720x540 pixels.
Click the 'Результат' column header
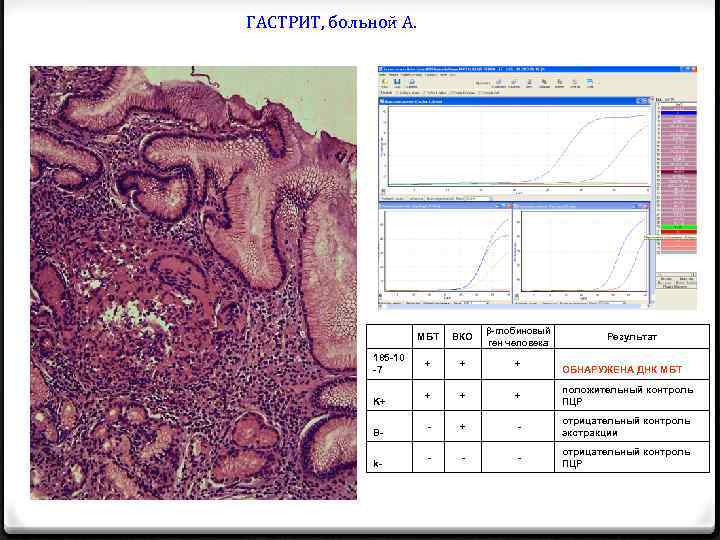[632, 337]
